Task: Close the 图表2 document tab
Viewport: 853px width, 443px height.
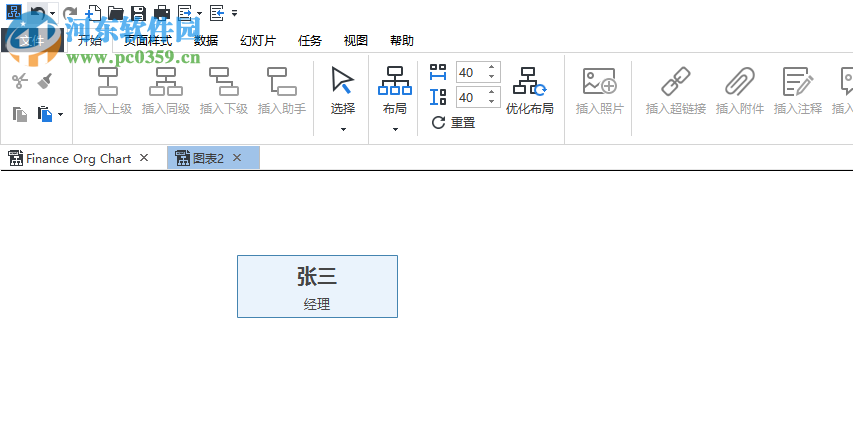Action: [237, 158]
